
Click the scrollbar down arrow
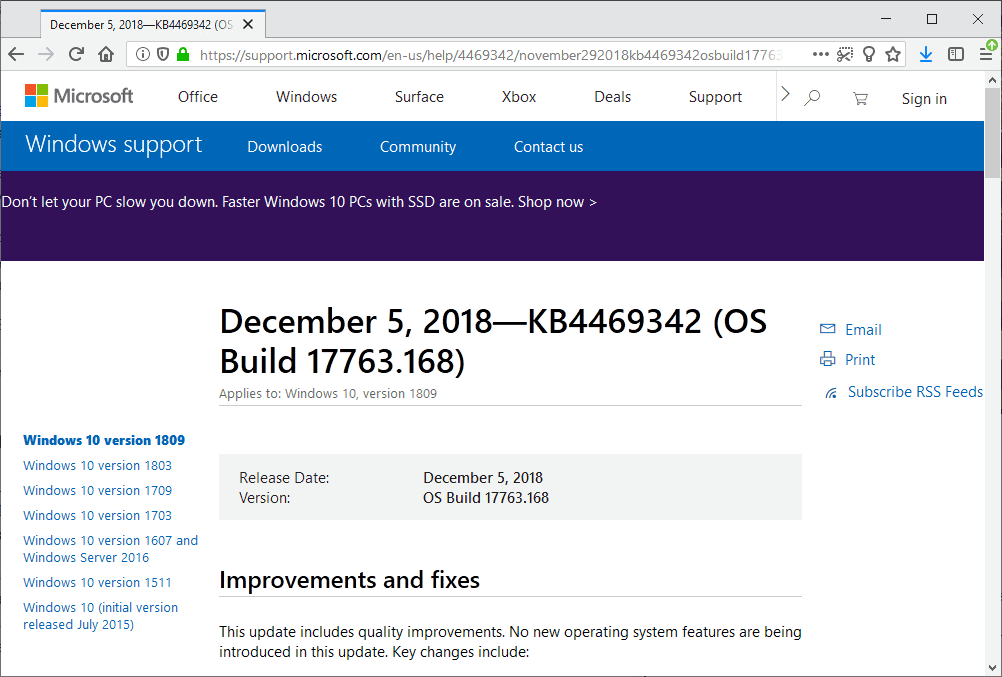tap(992, 668)
